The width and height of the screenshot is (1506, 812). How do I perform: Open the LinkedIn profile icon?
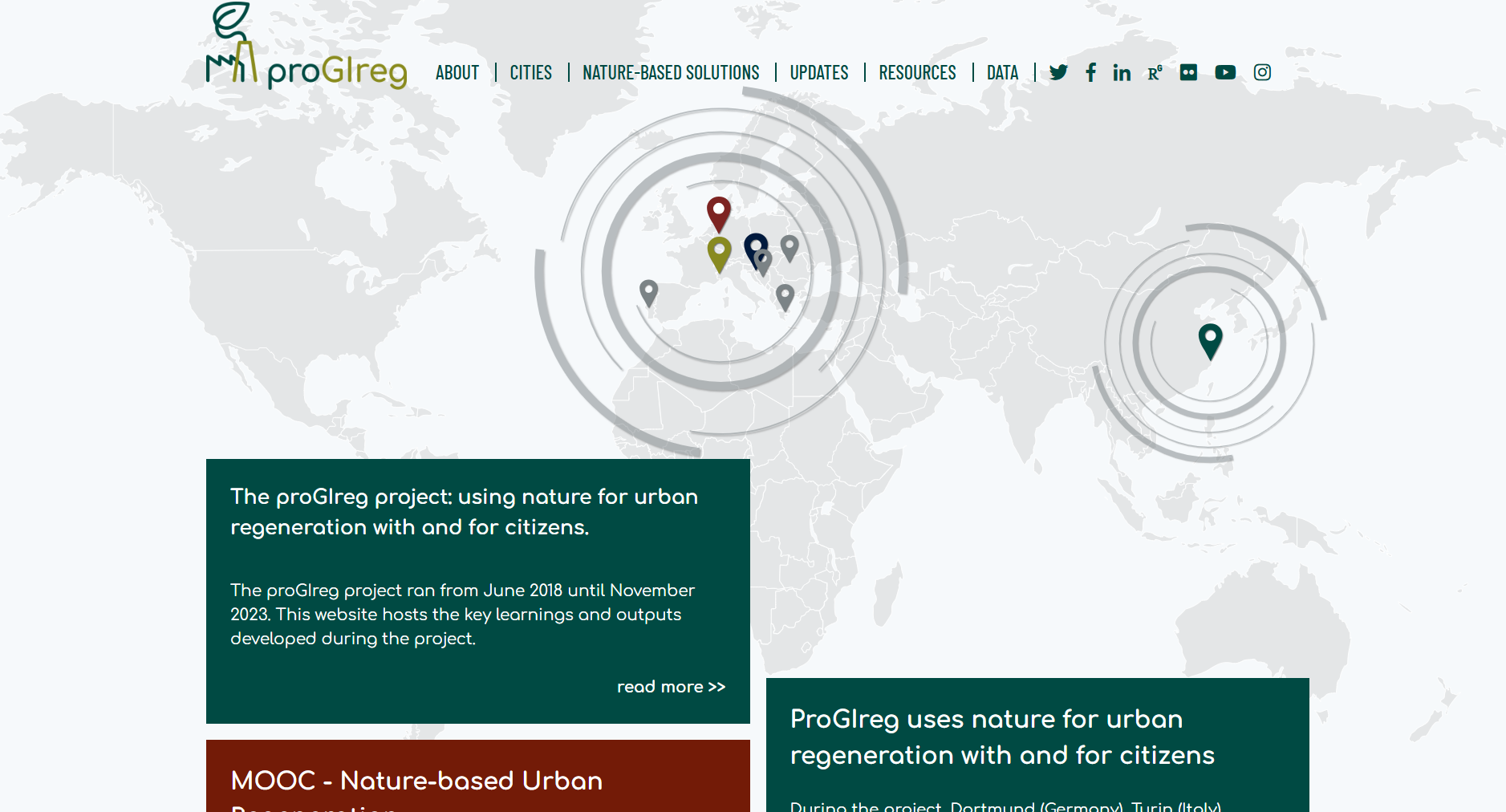point(1122,73)
